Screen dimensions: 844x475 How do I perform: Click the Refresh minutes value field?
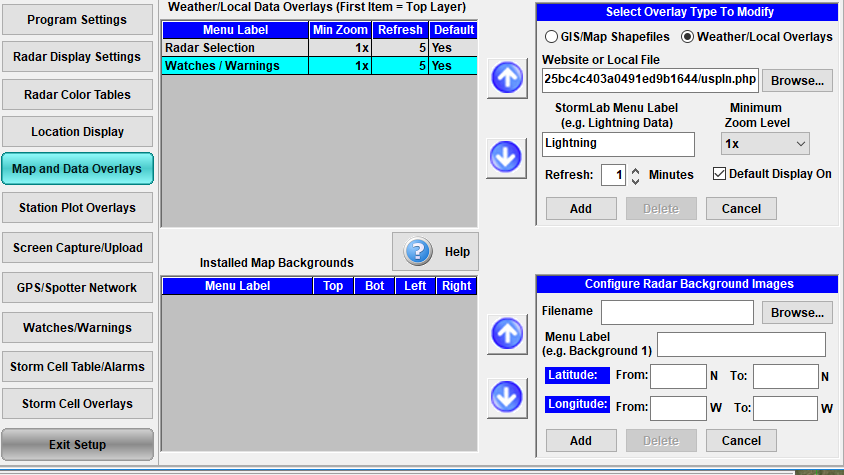pos(614,175)
